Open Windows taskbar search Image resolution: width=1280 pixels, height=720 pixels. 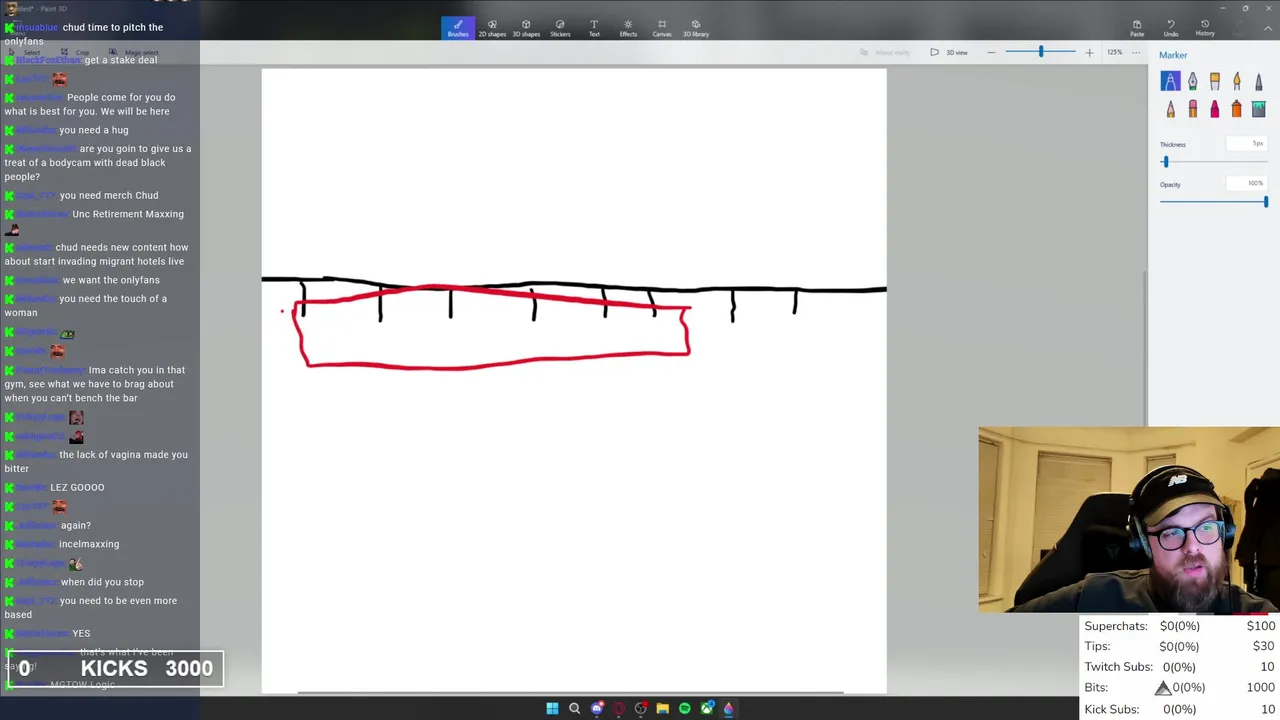(x=574, y=708)
